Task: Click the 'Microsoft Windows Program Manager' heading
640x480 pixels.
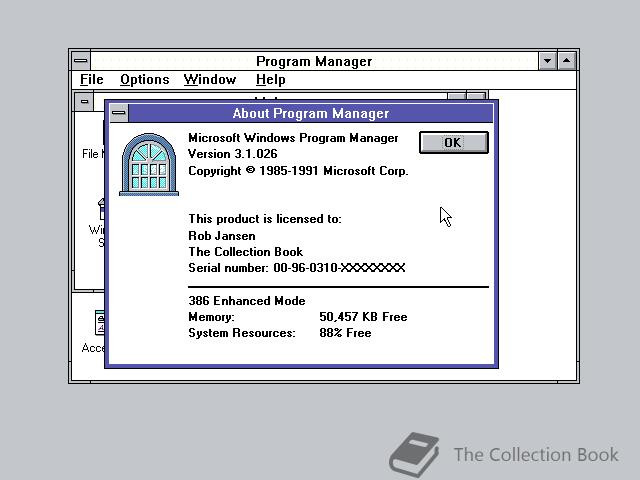Action: [293, 138]
